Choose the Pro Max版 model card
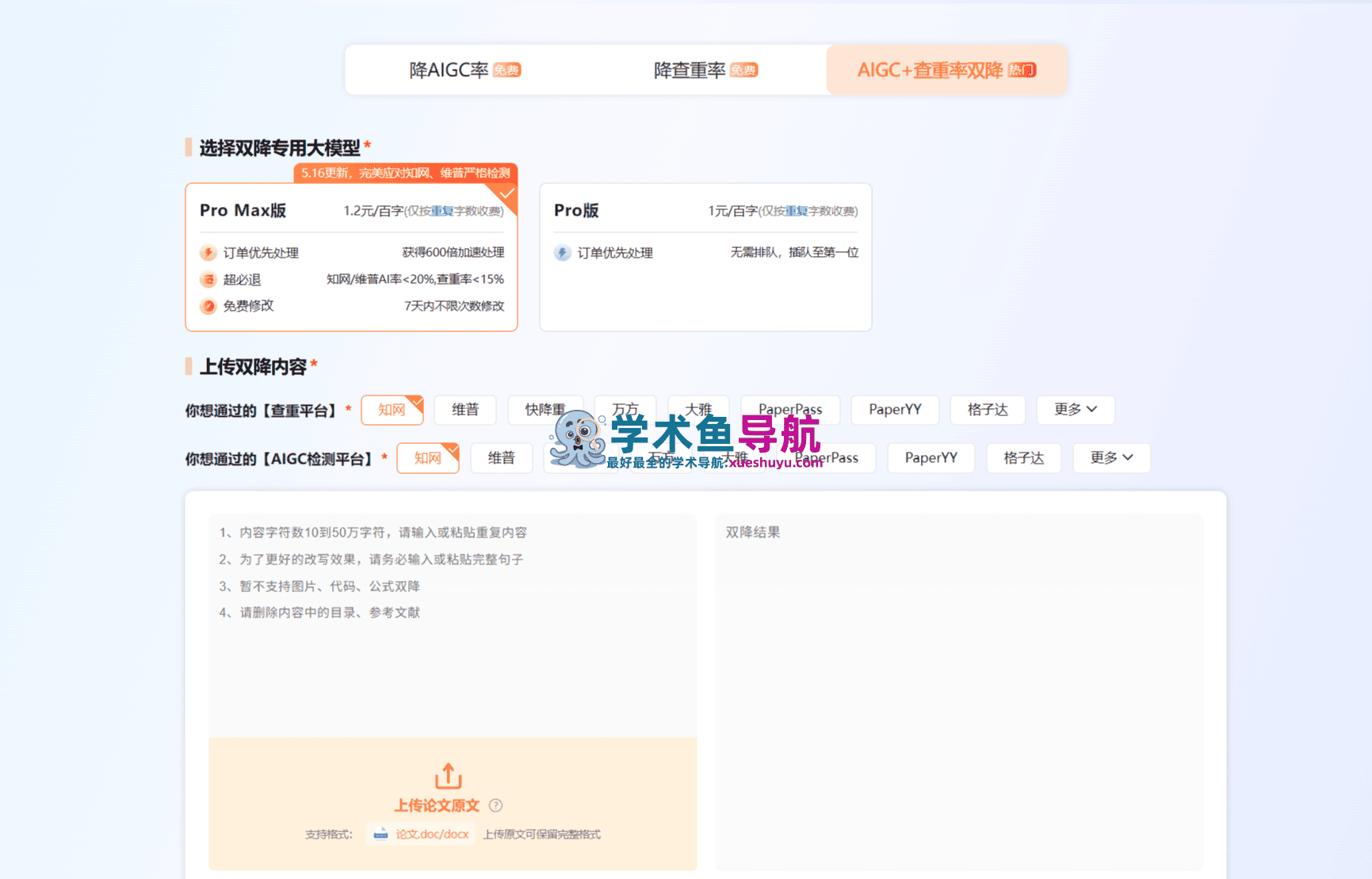This screenshot has width=1372, height=879. [x=351, y=257]
